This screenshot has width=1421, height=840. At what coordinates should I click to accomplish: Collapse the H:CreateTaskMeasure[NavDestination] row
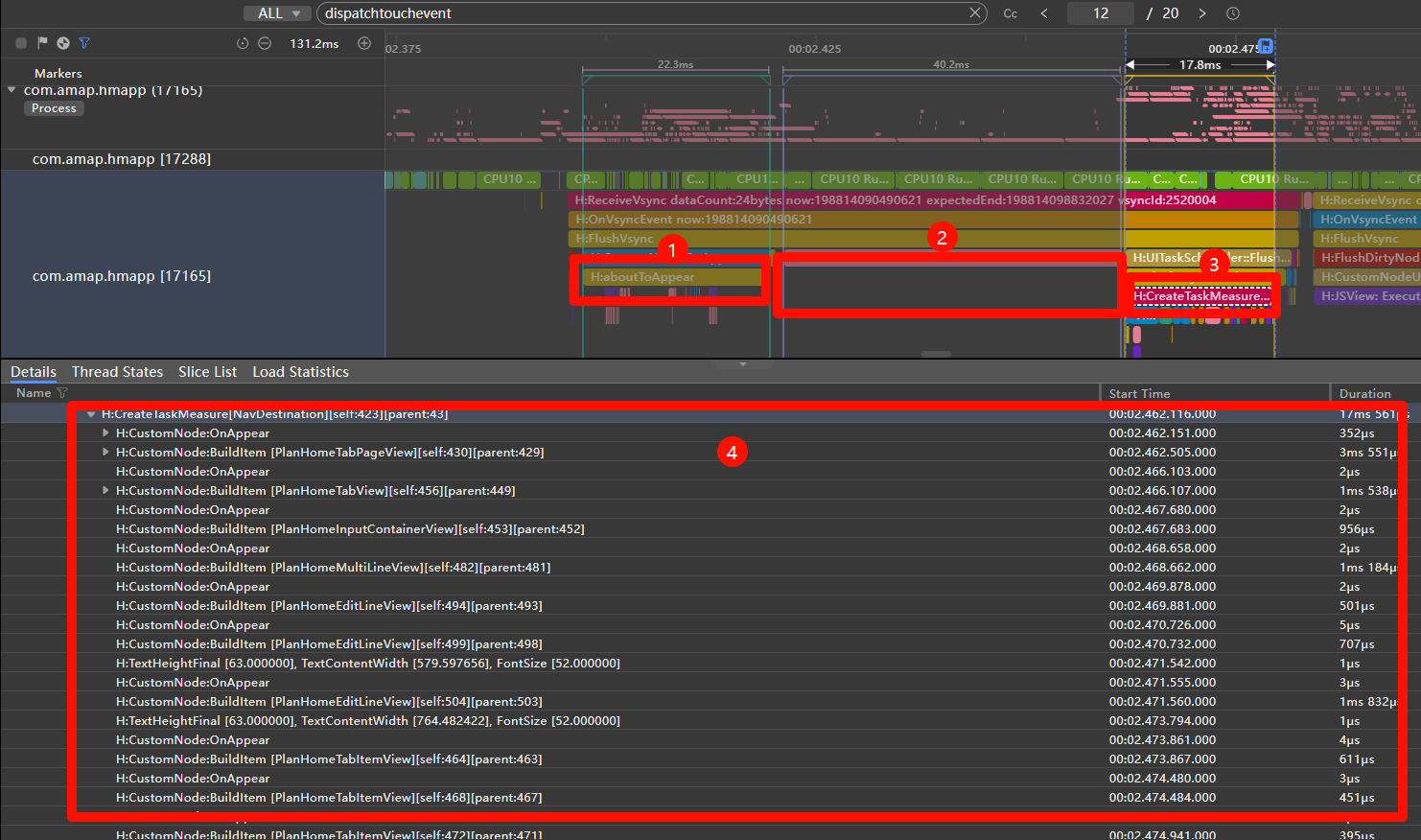click(91, 414)
